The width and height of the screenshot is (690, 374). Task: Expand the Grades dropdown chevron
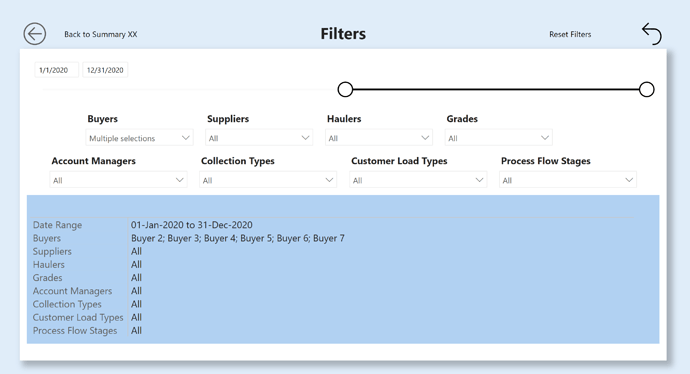[545, 138]
